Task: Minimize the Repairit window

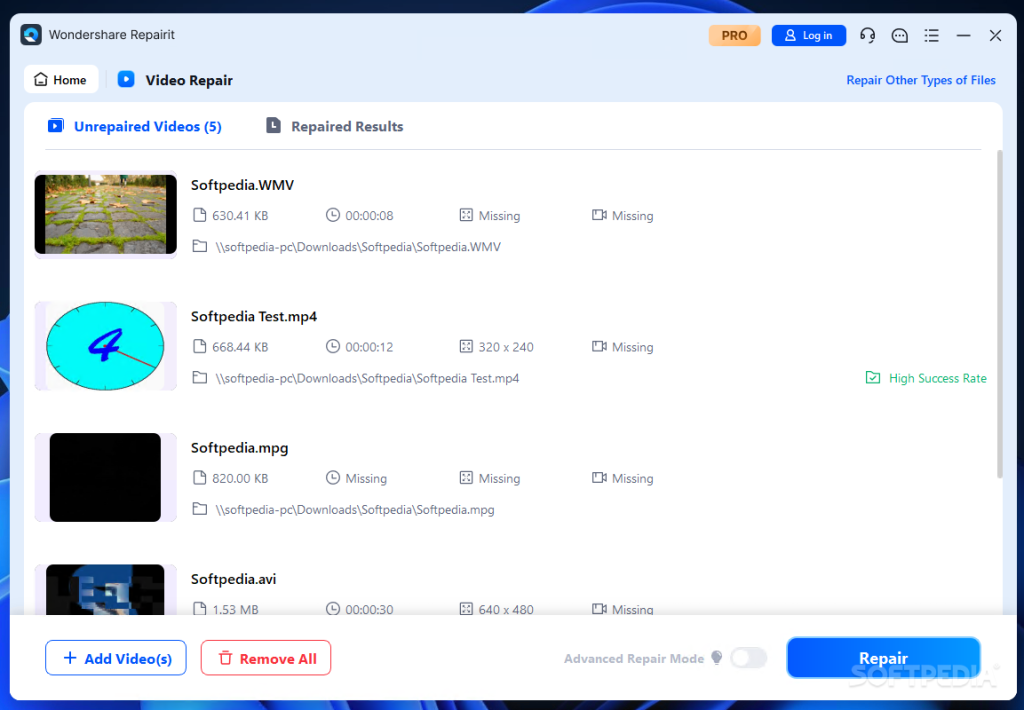Action: 963,35
